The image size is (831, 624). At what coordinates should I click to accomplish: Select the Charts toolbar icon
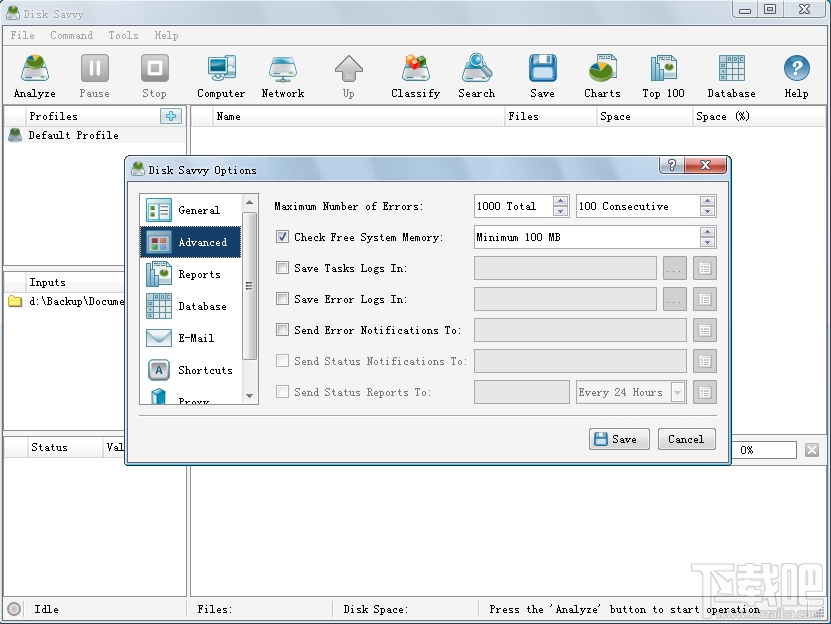(x=601, y=70)
